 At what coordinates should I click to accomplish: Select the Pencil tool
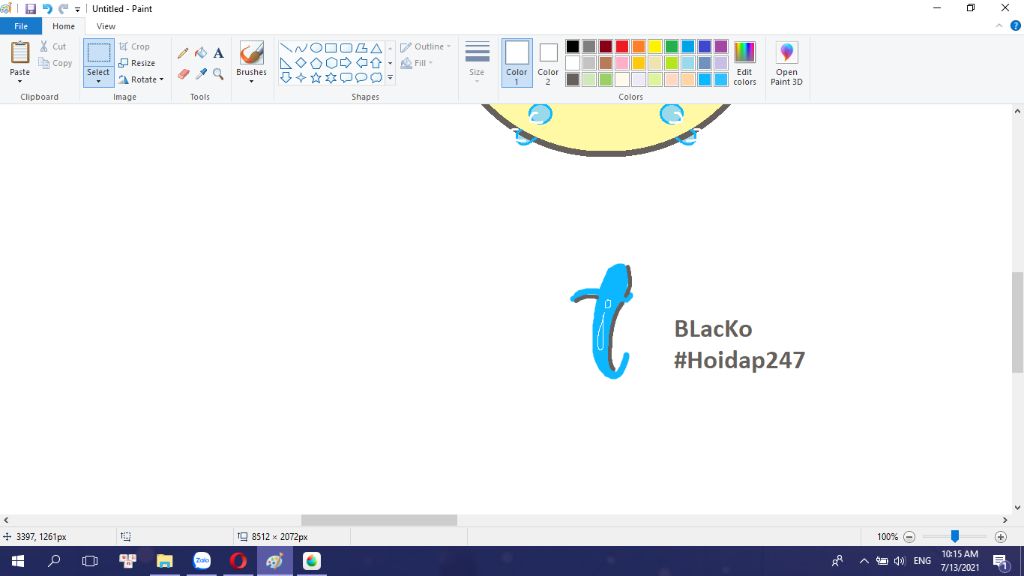point(183,54)
